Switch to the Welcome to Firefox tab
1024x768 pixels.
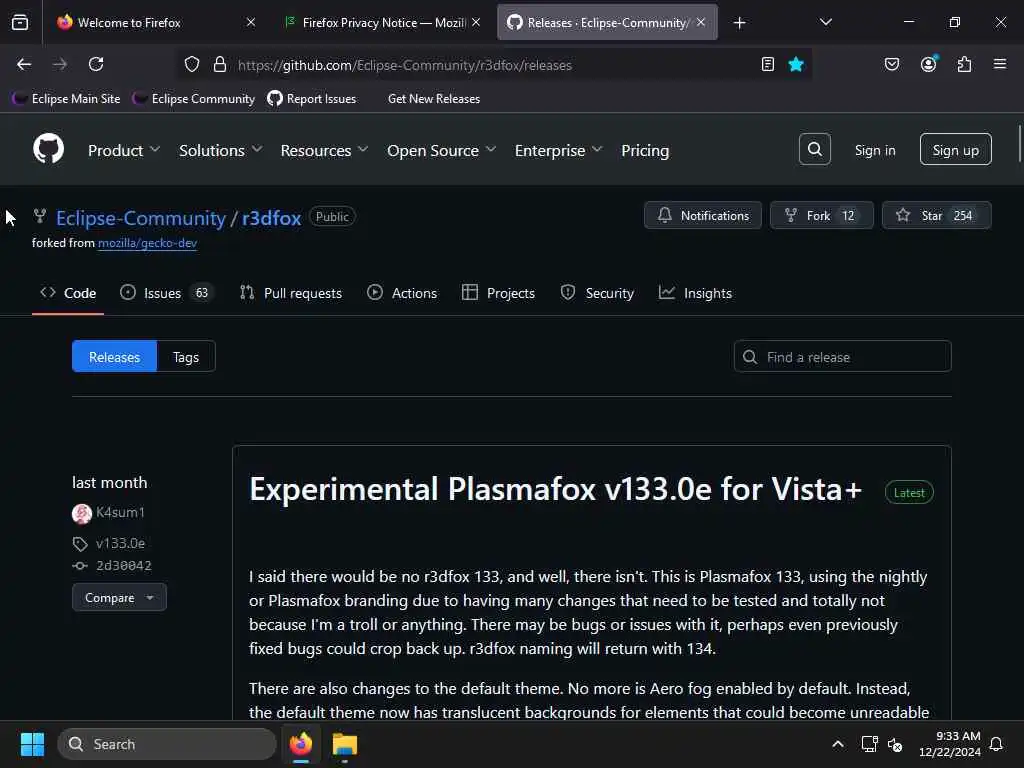[150, 23]
